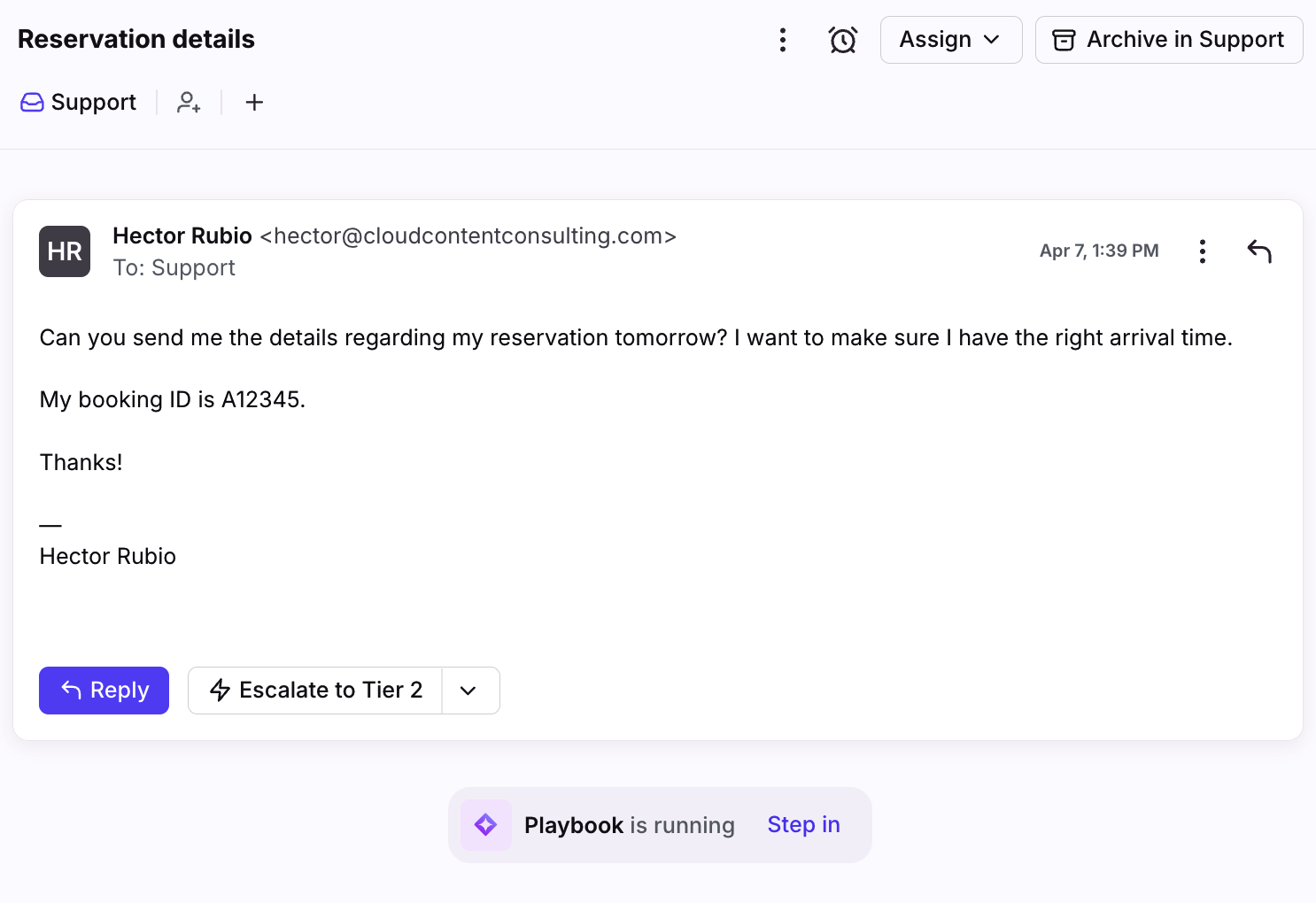
Task: Click the HR sender avatar
Action: point(65,251)
